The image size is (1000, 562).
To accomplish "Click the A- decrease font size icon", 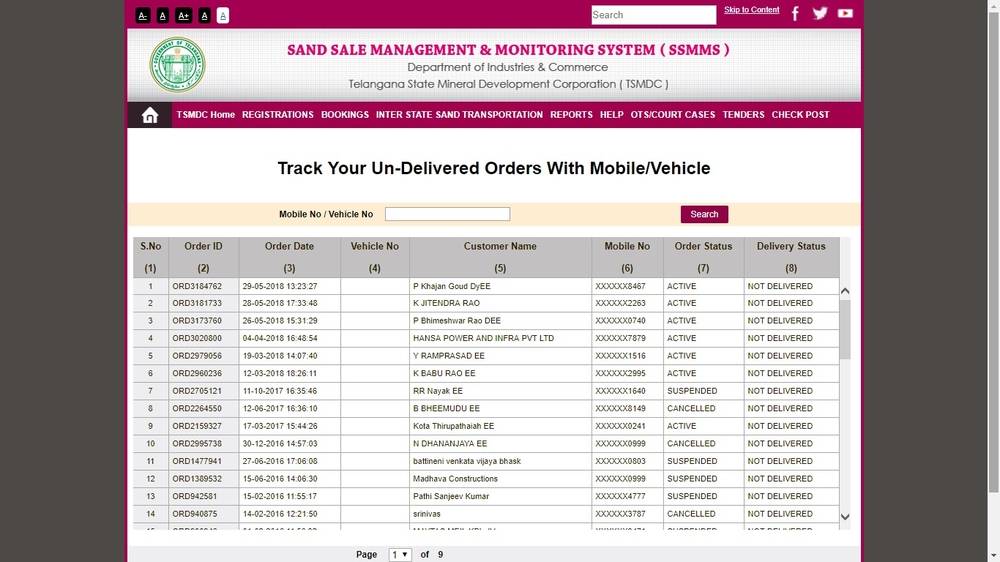I will tap(143, 15).
